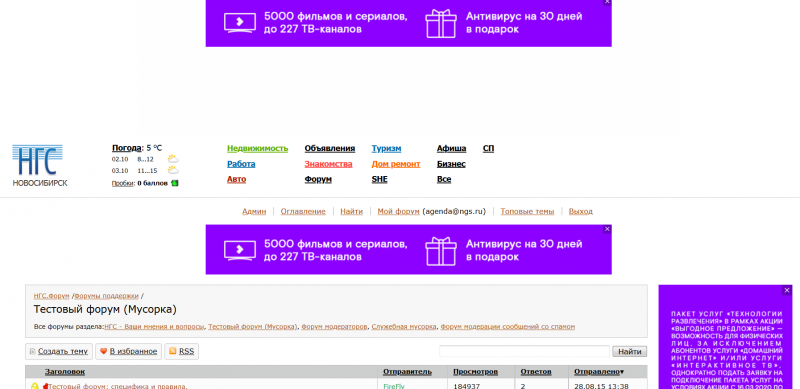Click the forum search input field

[x=524, y=351]
